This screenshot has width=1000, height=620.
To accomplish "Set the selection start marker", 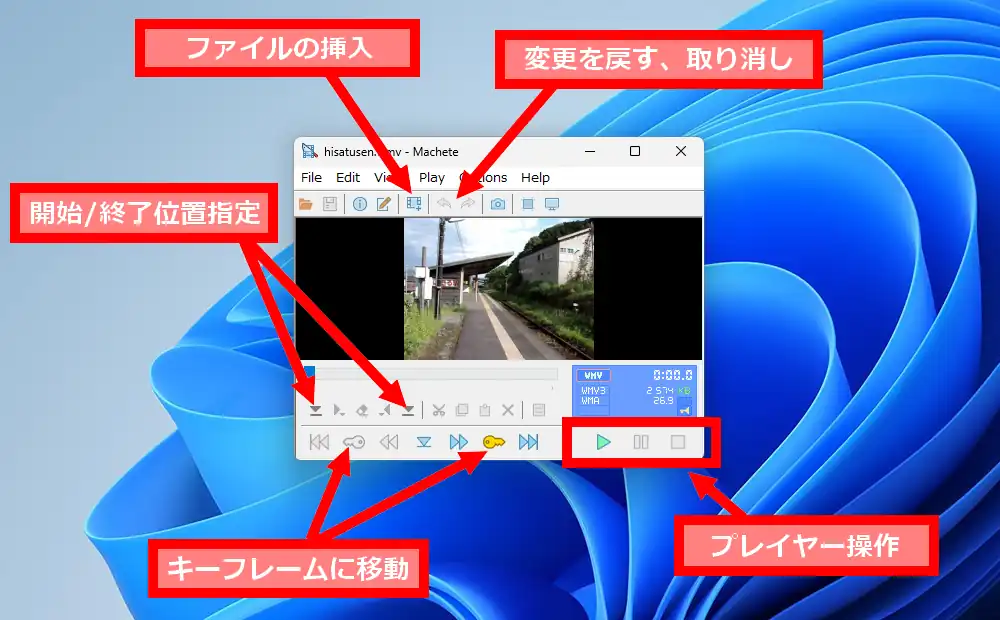I will tap(315, 410).
